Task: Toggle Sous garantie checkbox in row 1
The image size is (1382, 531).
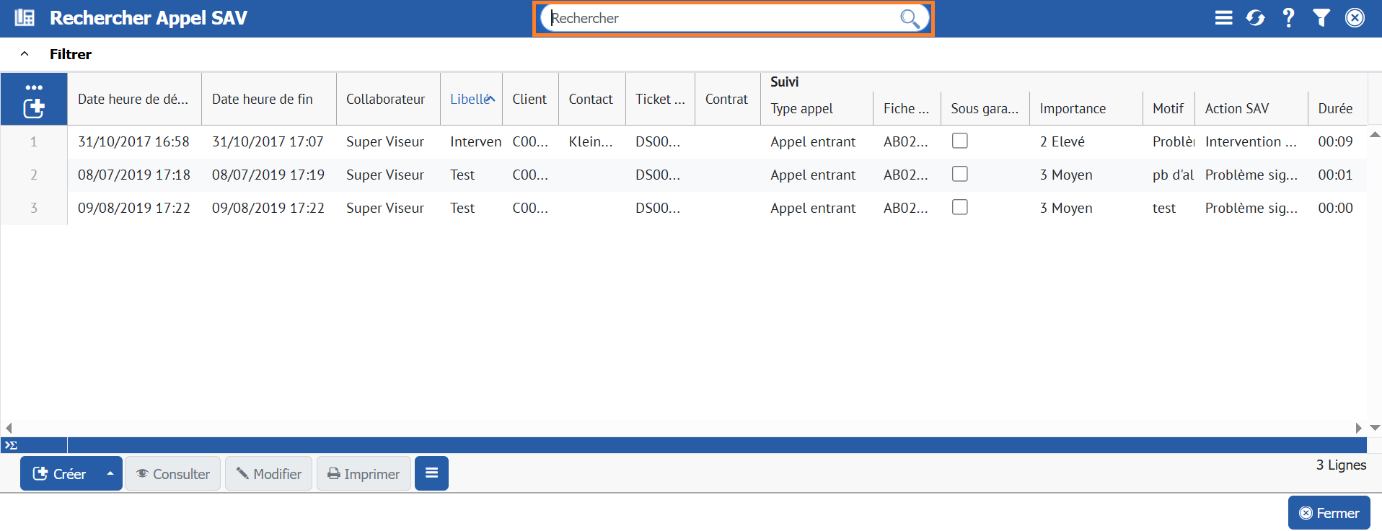Action: tap(959, 141)
